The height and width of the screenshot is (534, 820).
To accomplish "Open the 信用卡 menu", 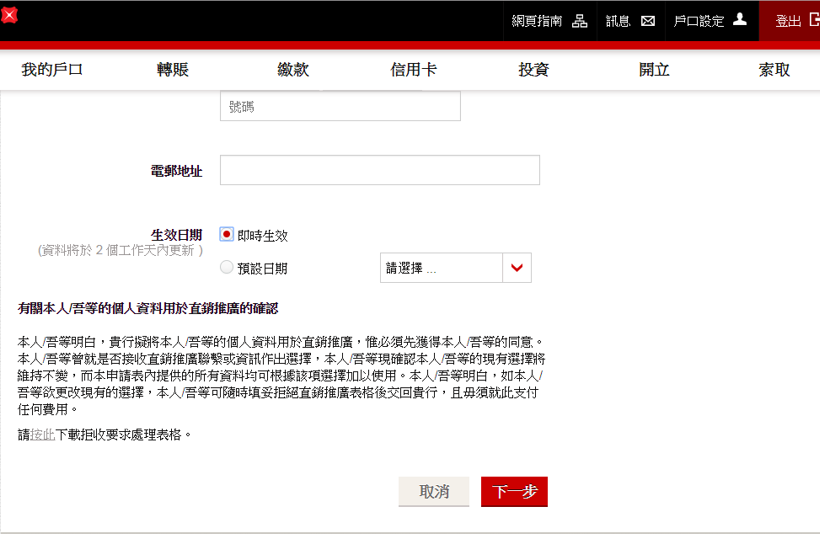I will 413,70.
